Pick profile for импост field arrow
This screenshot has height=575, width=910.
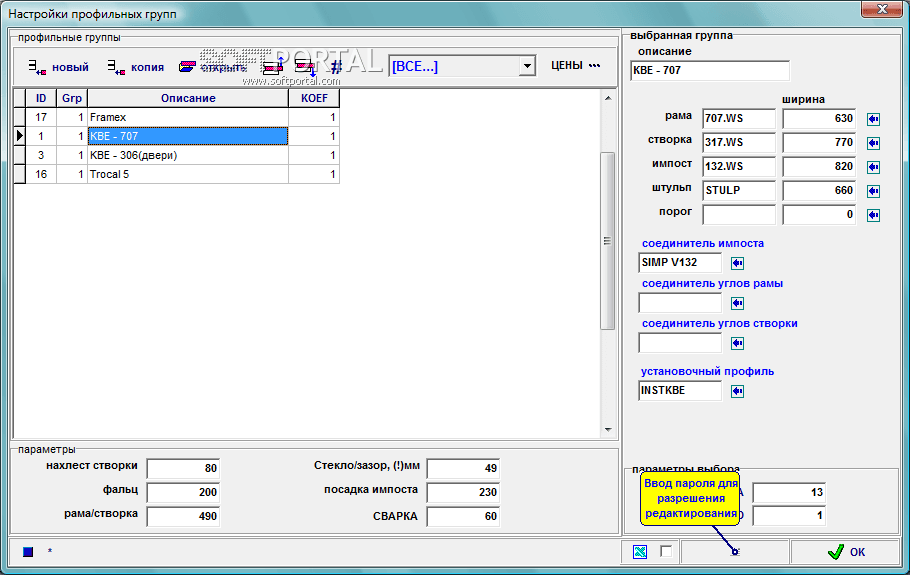[873, 167]
